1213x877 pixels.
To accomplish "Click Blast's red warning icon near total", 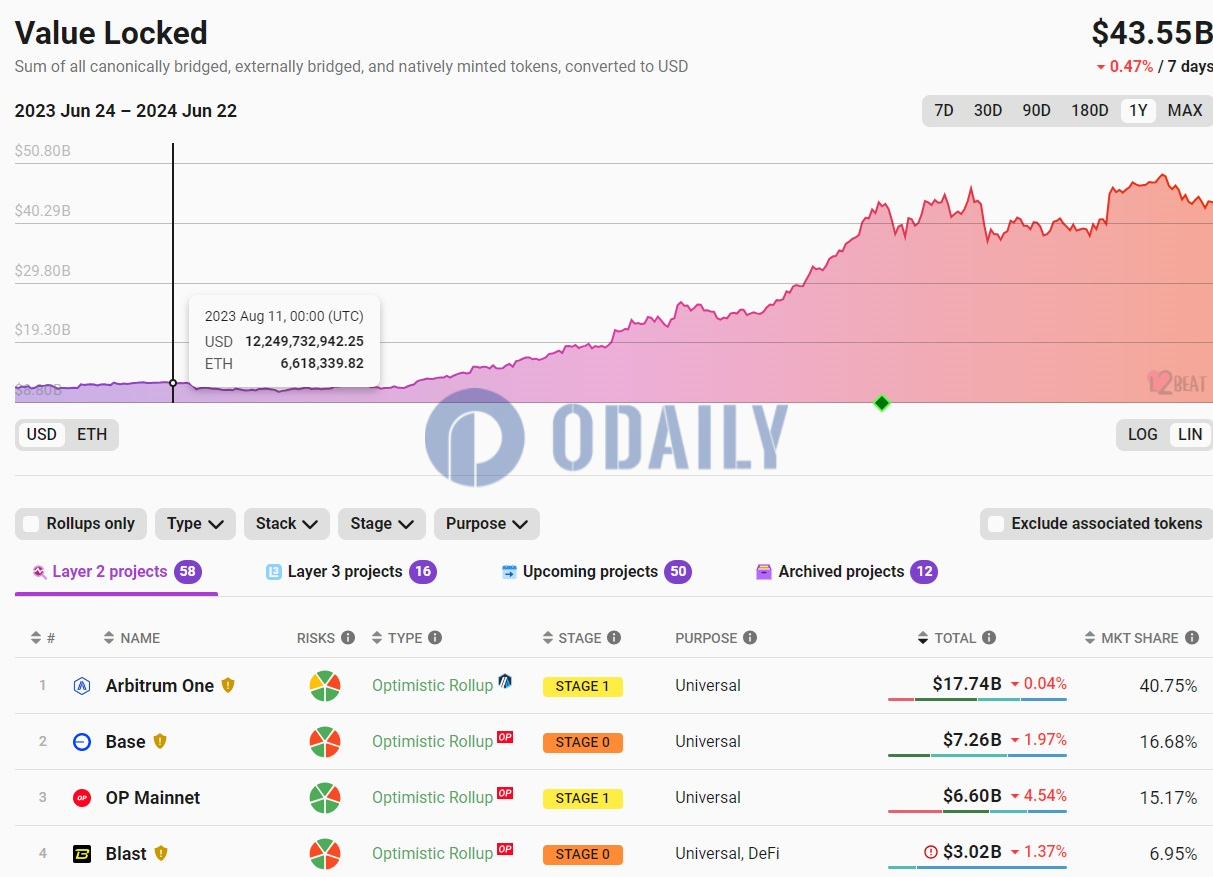I will pos(931,852).
